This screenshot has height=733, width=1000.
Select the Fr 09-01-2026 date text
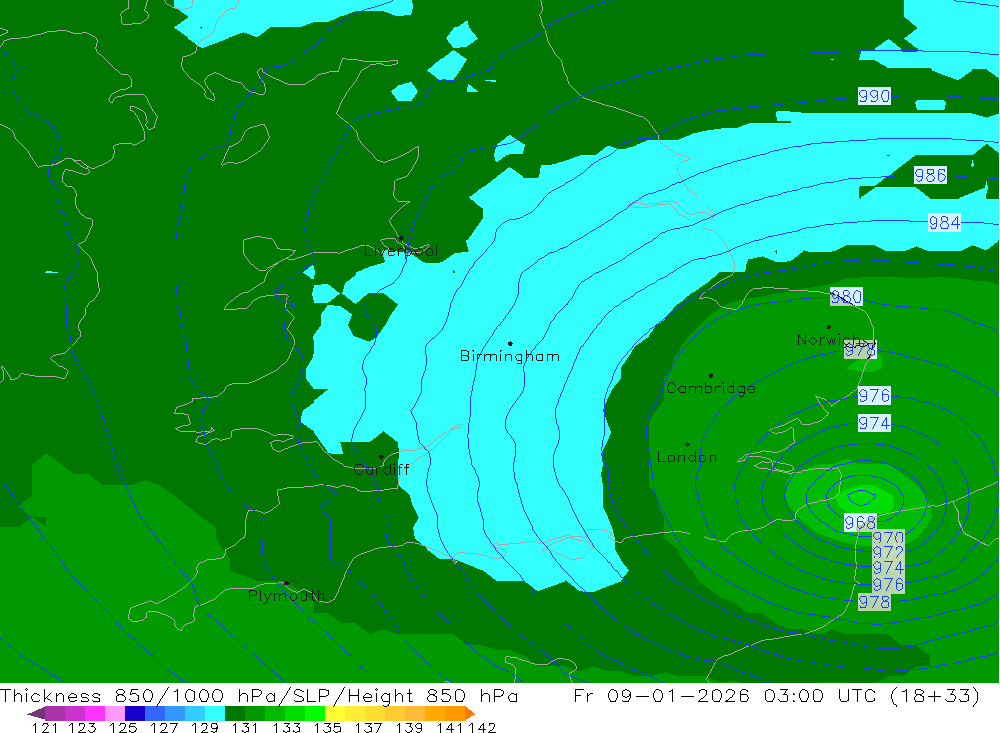[661, 695]
